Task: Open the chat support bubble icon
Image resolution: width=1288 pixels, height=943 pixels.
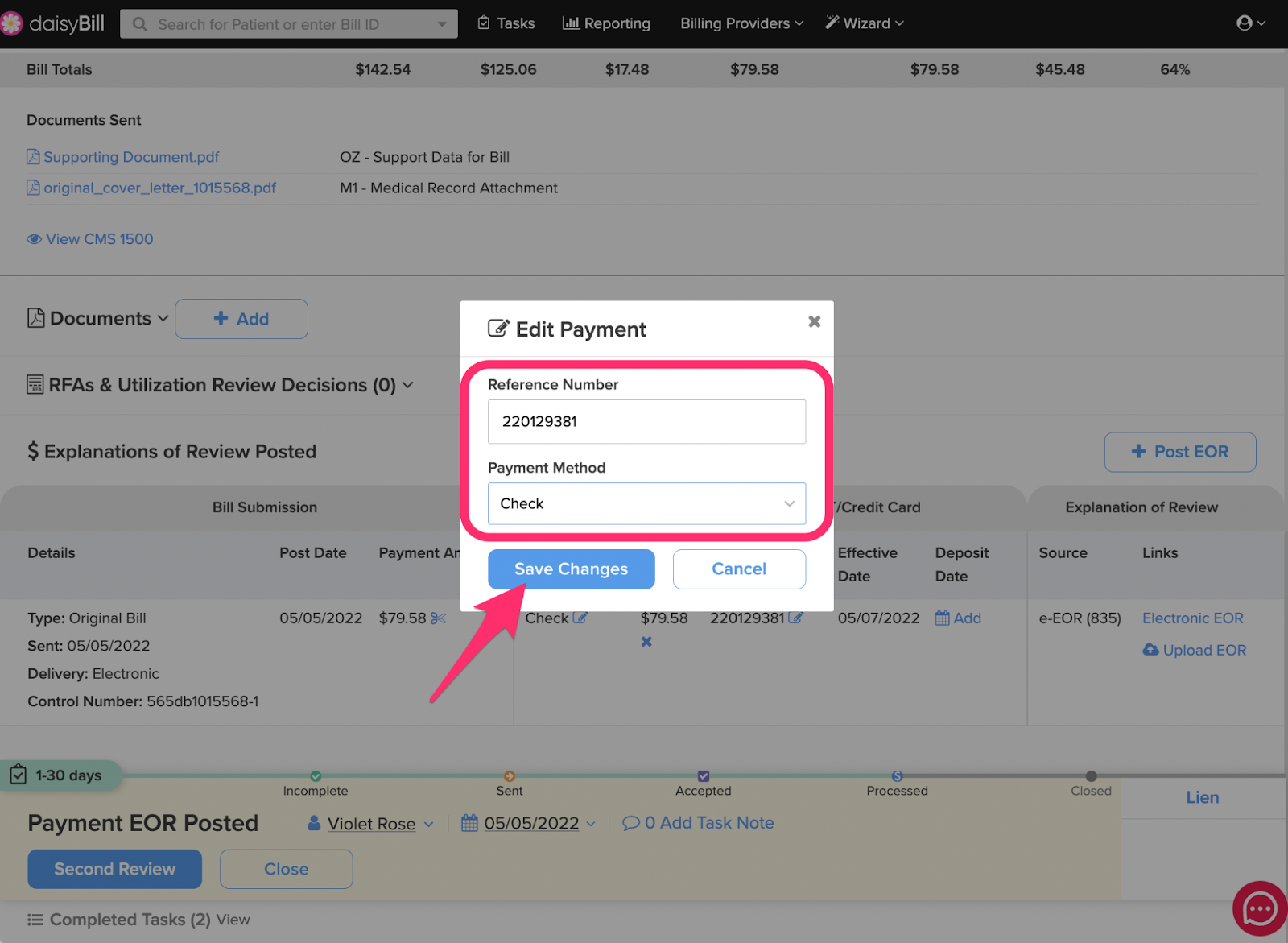Action: (1260, 909)
